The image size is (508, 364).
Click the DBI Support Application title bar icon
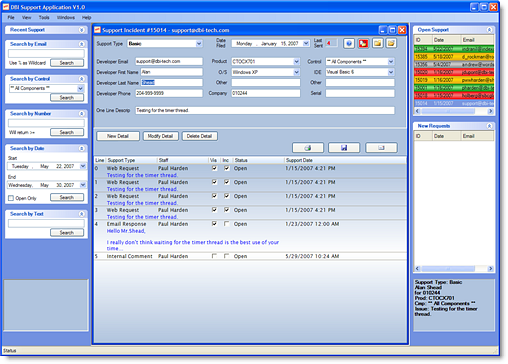coord(6,7)
